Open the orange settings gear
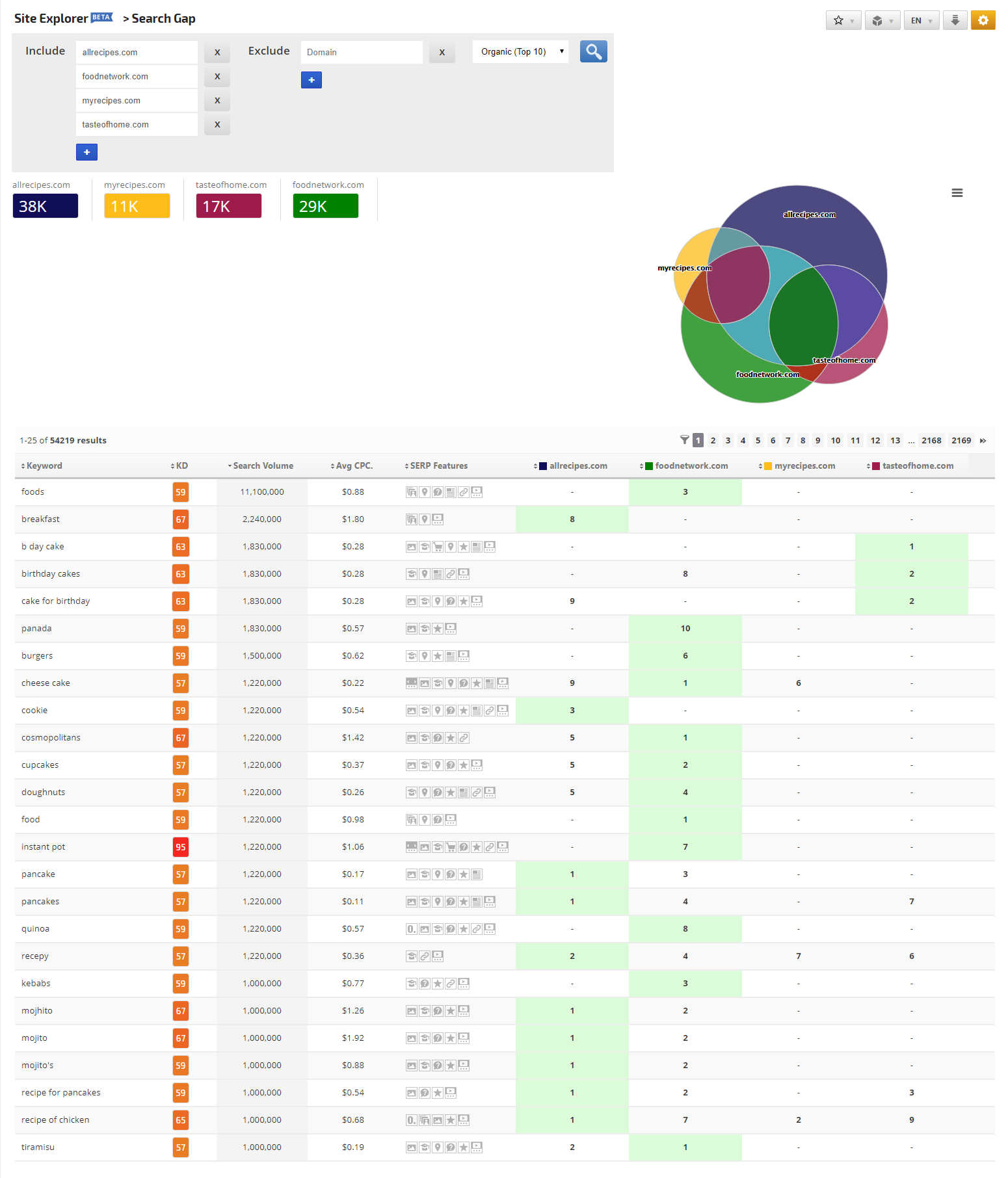Screen dimensions: 1008x1178 click(983, 20)
